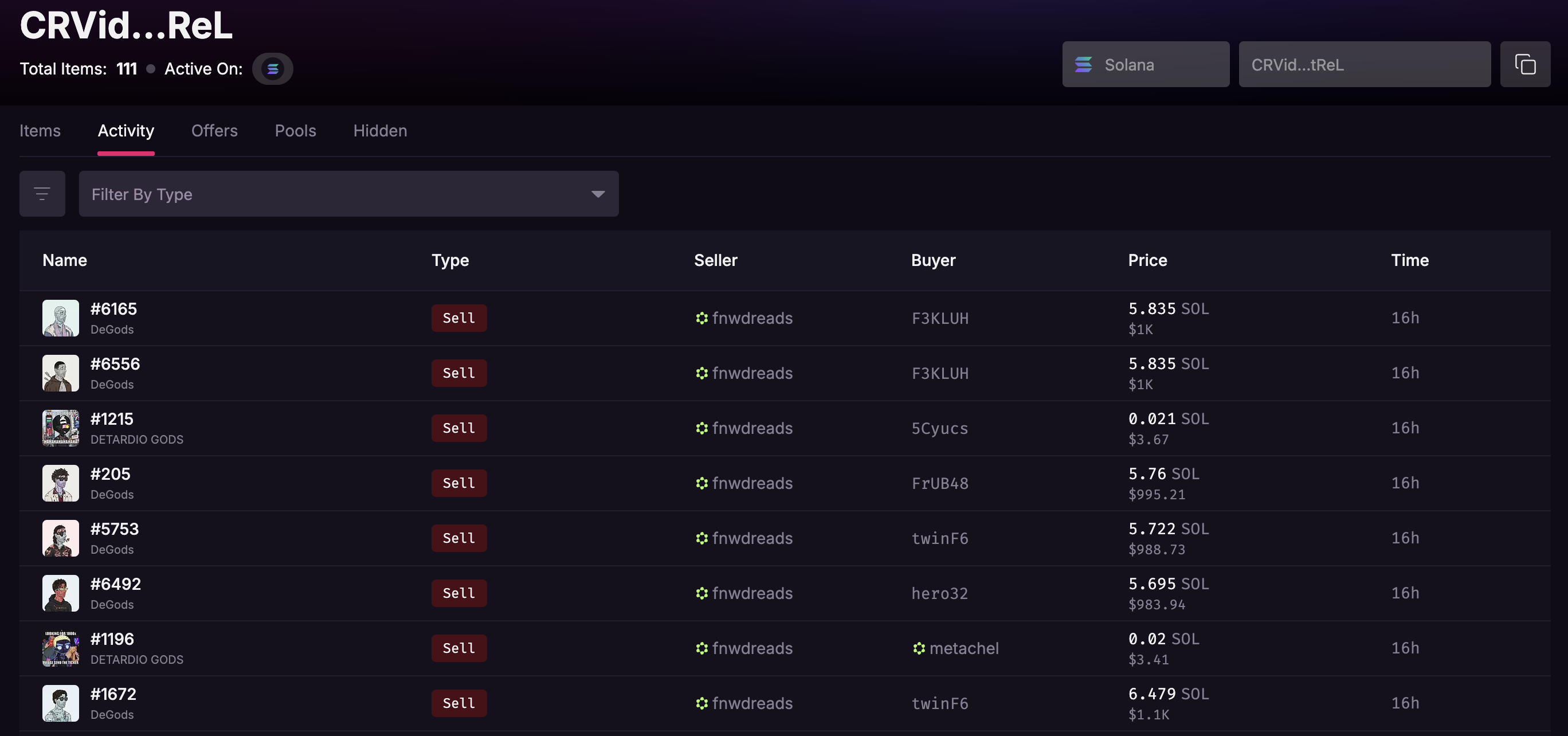
Task: Click the #1196 DETARDIO GODS thumbnail
Action: pos(60,648)
